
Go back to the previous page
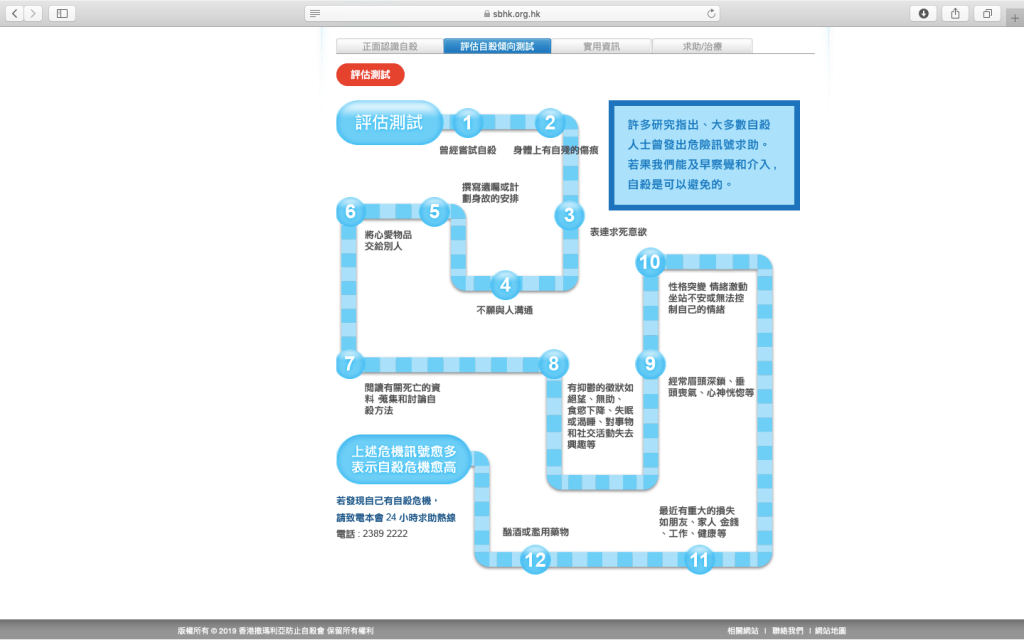click(x=15, y=13)
